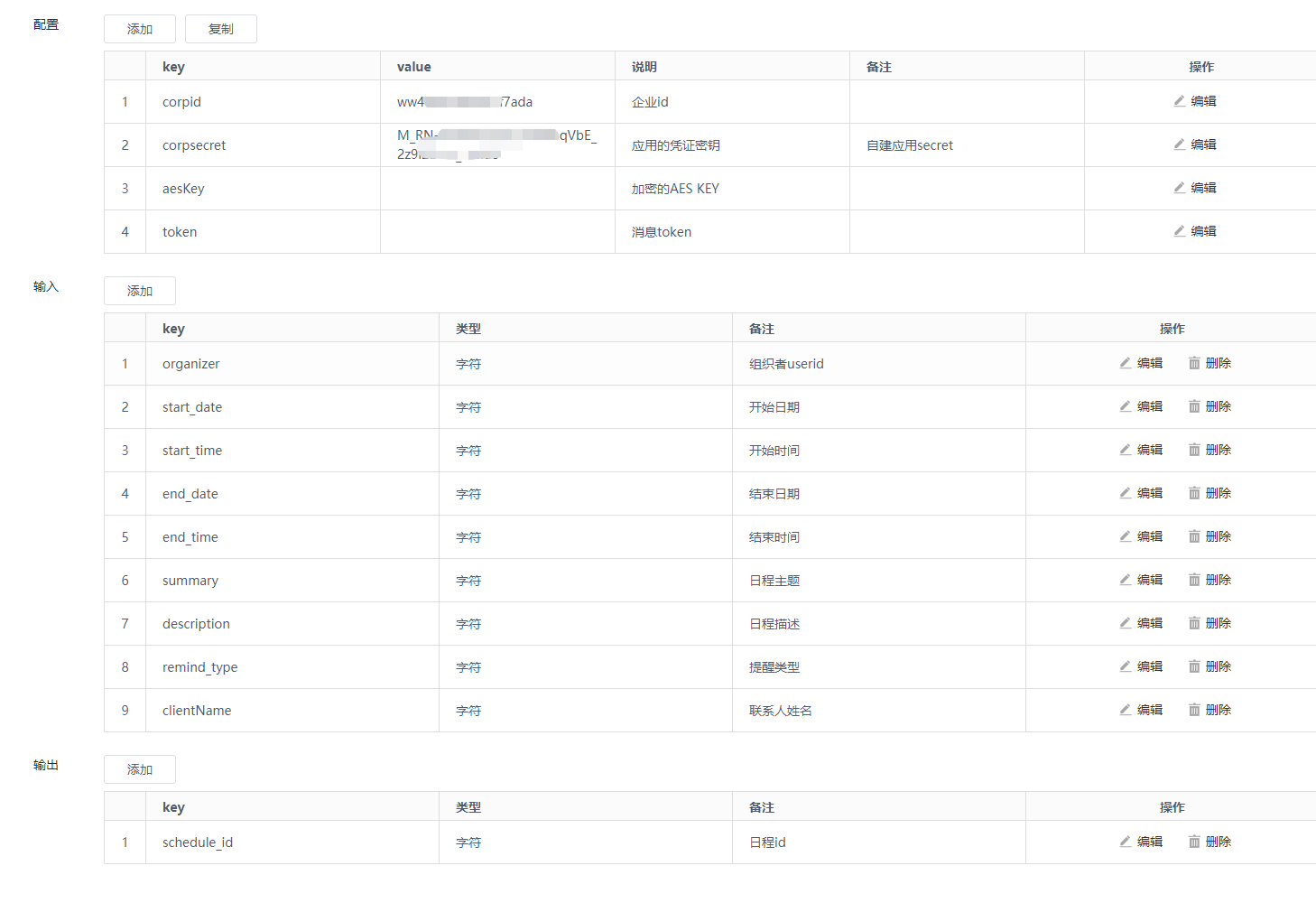This screenshot has height=903, width=1316.
Task: Click 添加 button in 输入 section
Action: pyautogui.click(x=140, y=291)
